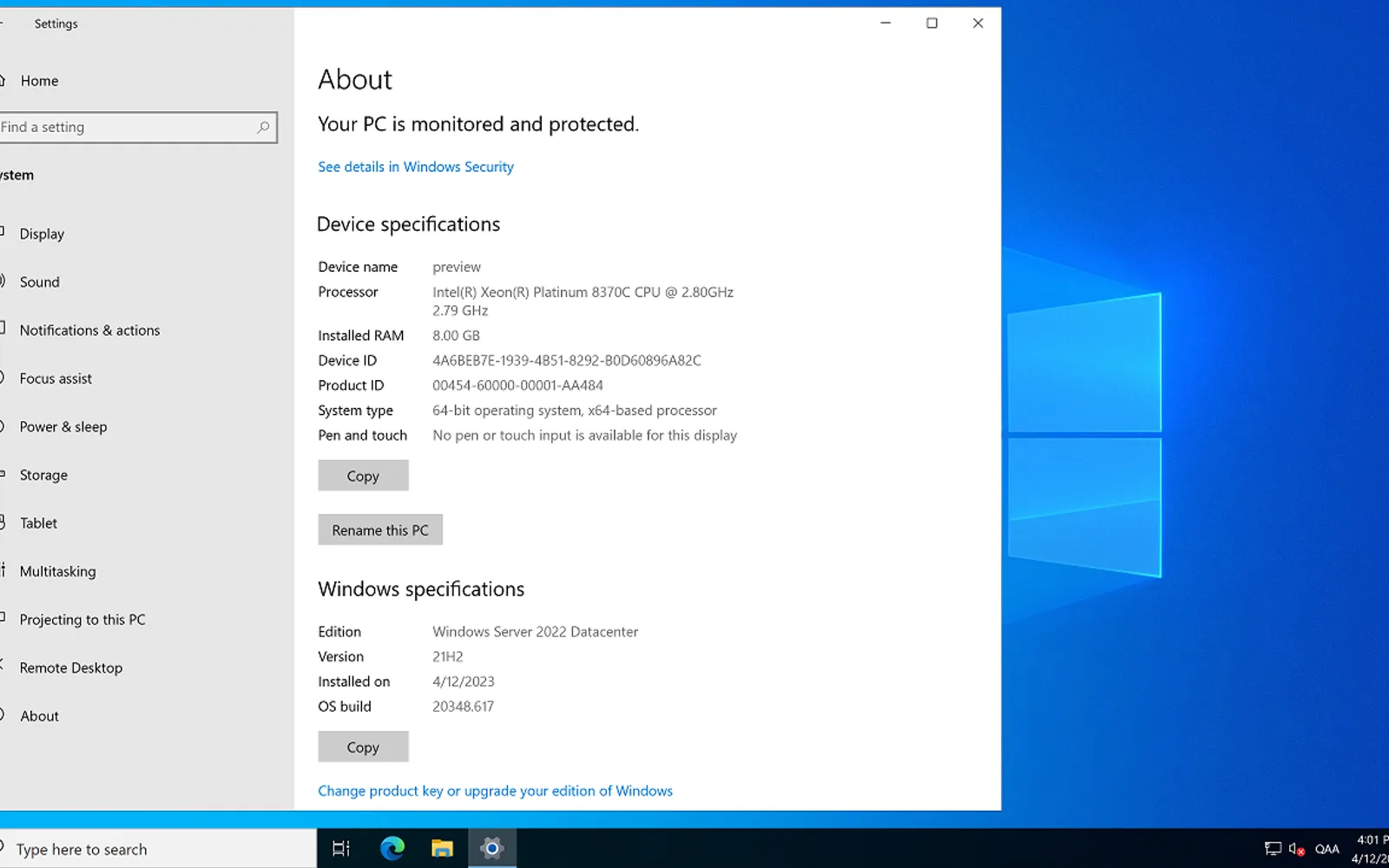This screenshot has height=868, width=1389.
Task: Open File Explorer from the taskbar
Action: coord(443,848)
